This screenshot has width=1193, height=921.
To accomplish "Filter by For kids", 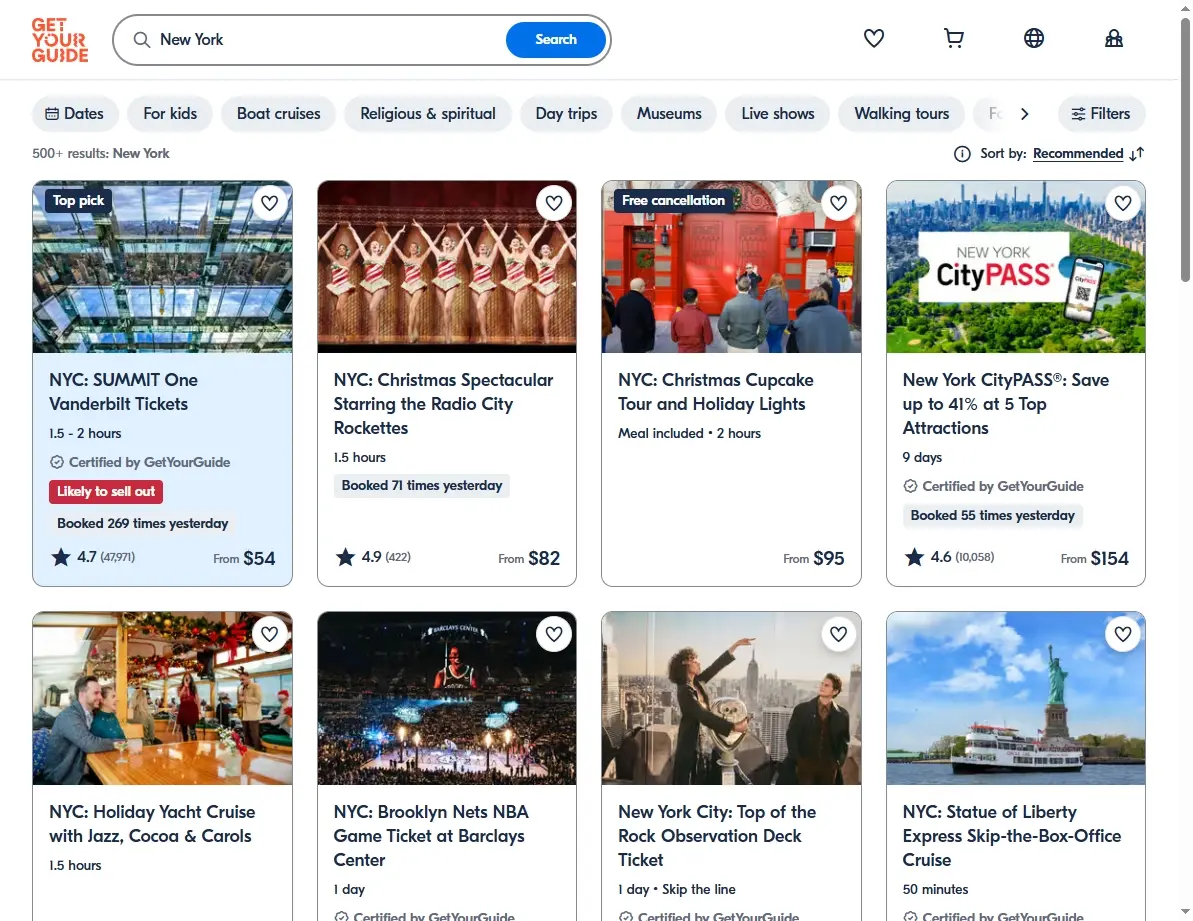I will pyautogui.click(x=170, y=113).
